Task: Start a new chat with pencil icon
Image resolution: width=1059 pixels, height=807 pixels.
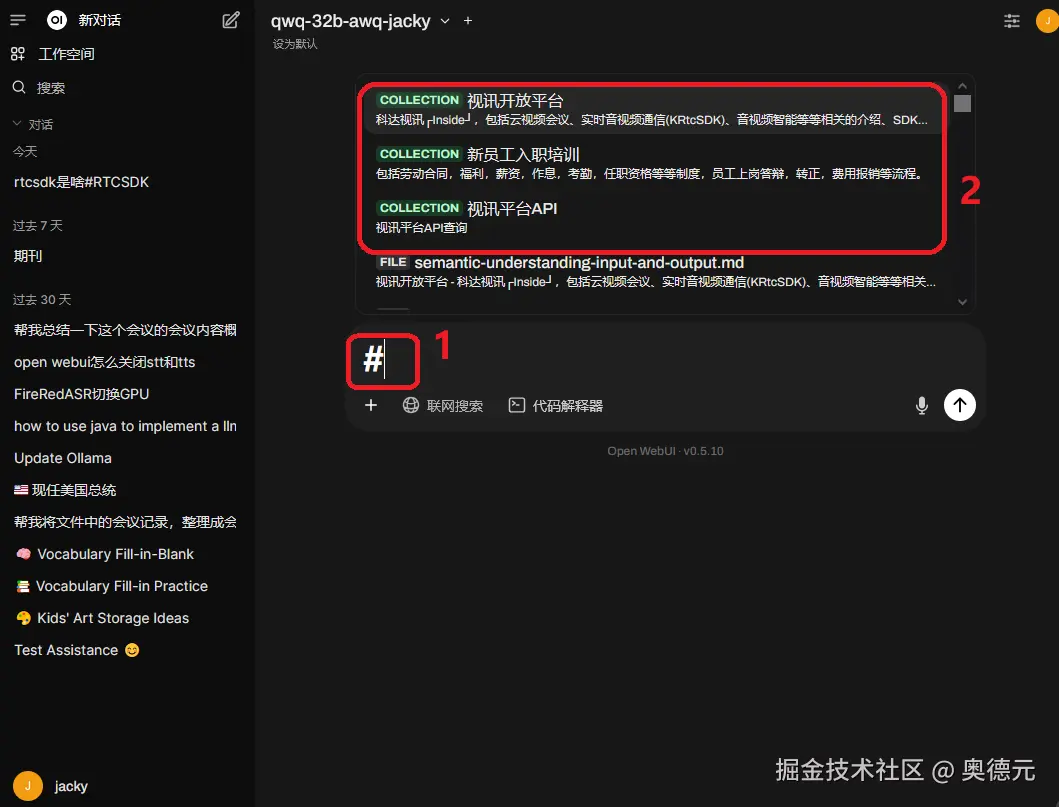Action: [231, 20]
